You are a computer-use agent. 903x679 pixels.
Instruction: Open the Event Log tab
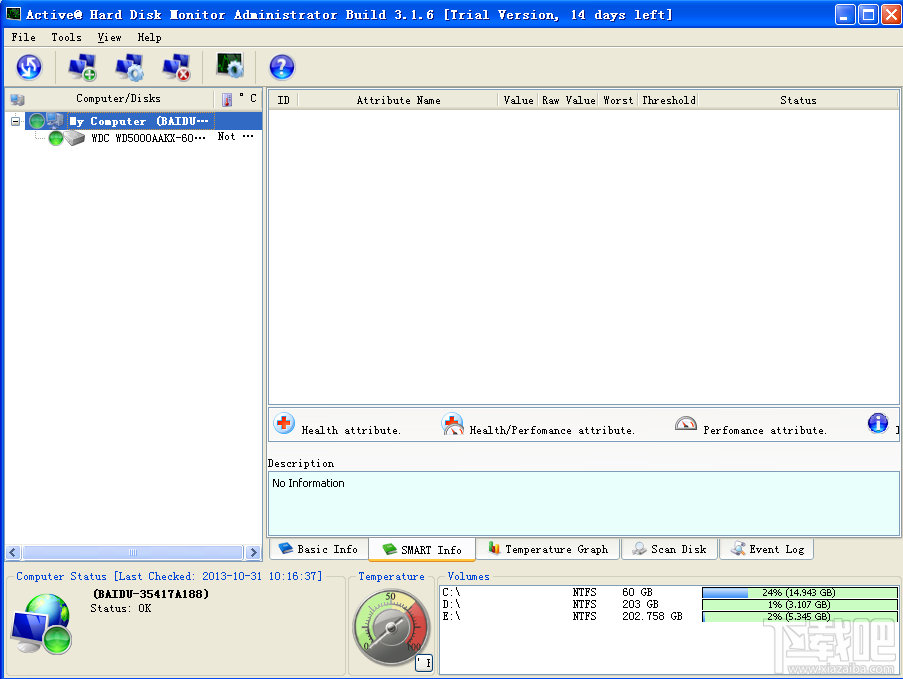pos(766,549)
